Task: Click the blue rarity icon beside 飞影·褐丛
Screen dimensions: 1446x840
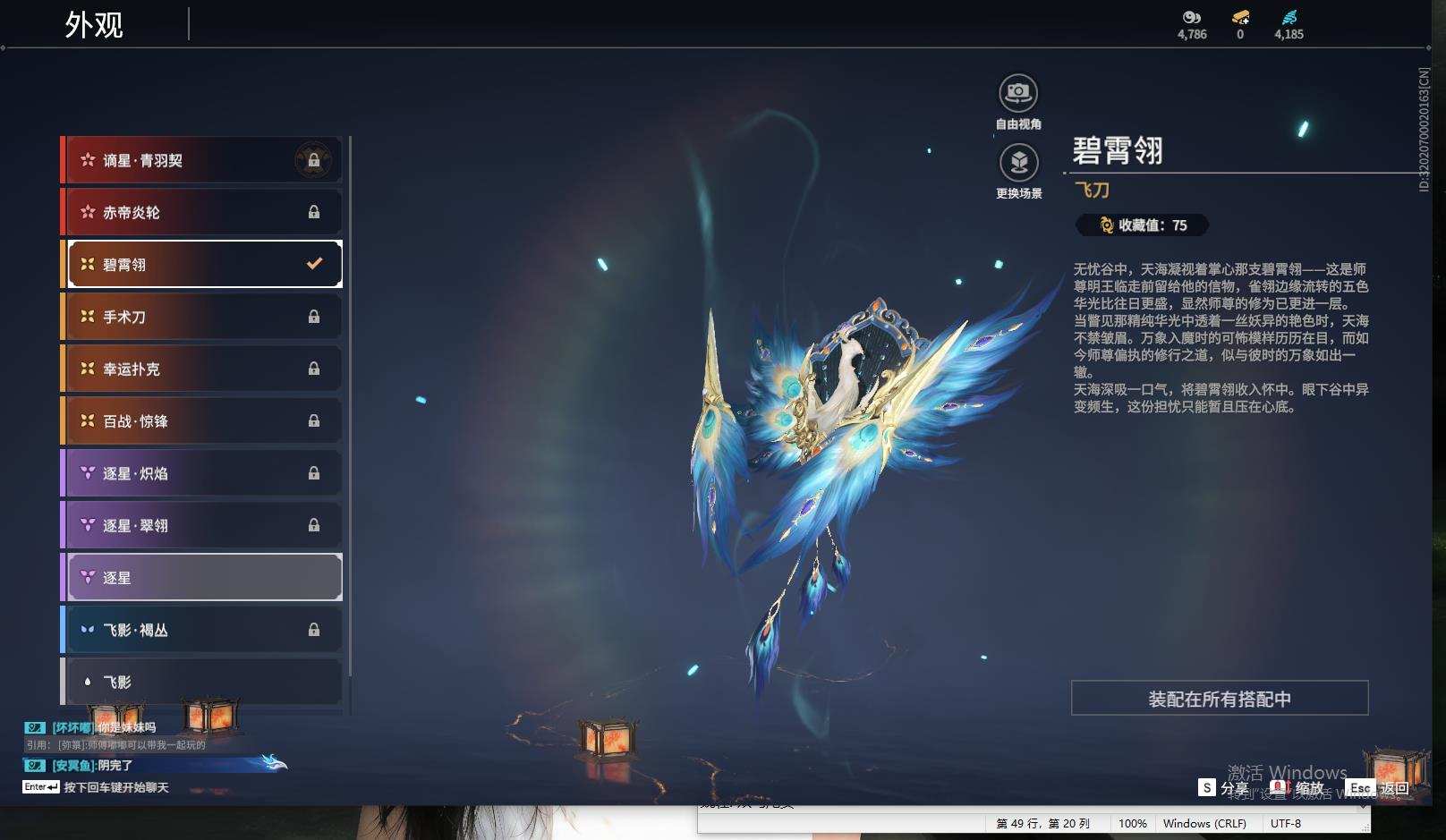Action: pyautogui.click(x=88, y=630)
